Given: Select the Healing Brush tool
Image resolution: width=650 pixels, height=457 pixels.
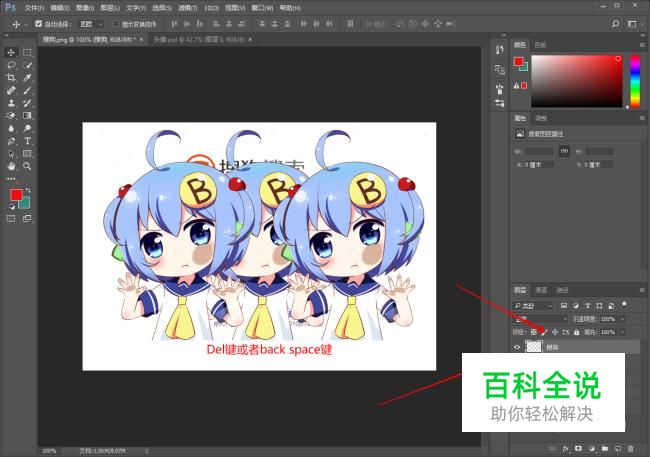Looking at the screenshot, I should tap(11, 90).
